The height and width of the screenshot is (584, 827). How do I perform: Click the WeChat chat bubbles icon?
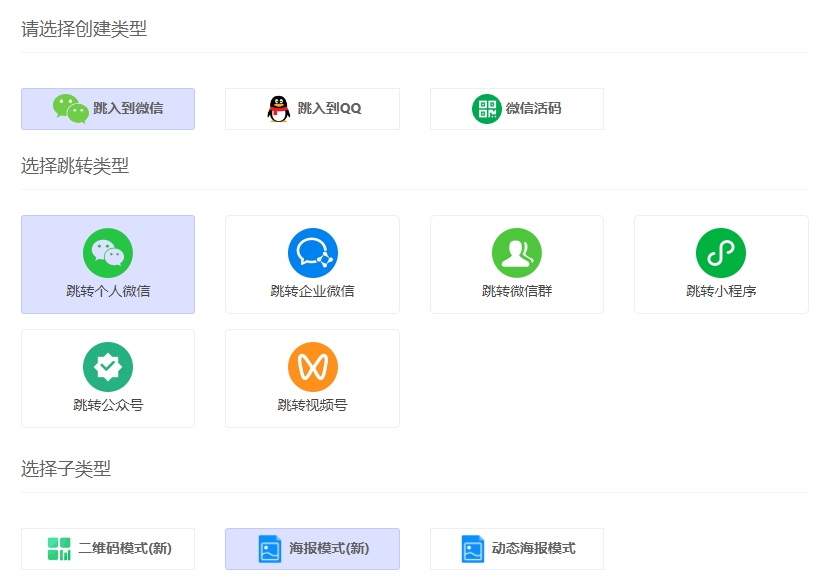coord(71,109)
